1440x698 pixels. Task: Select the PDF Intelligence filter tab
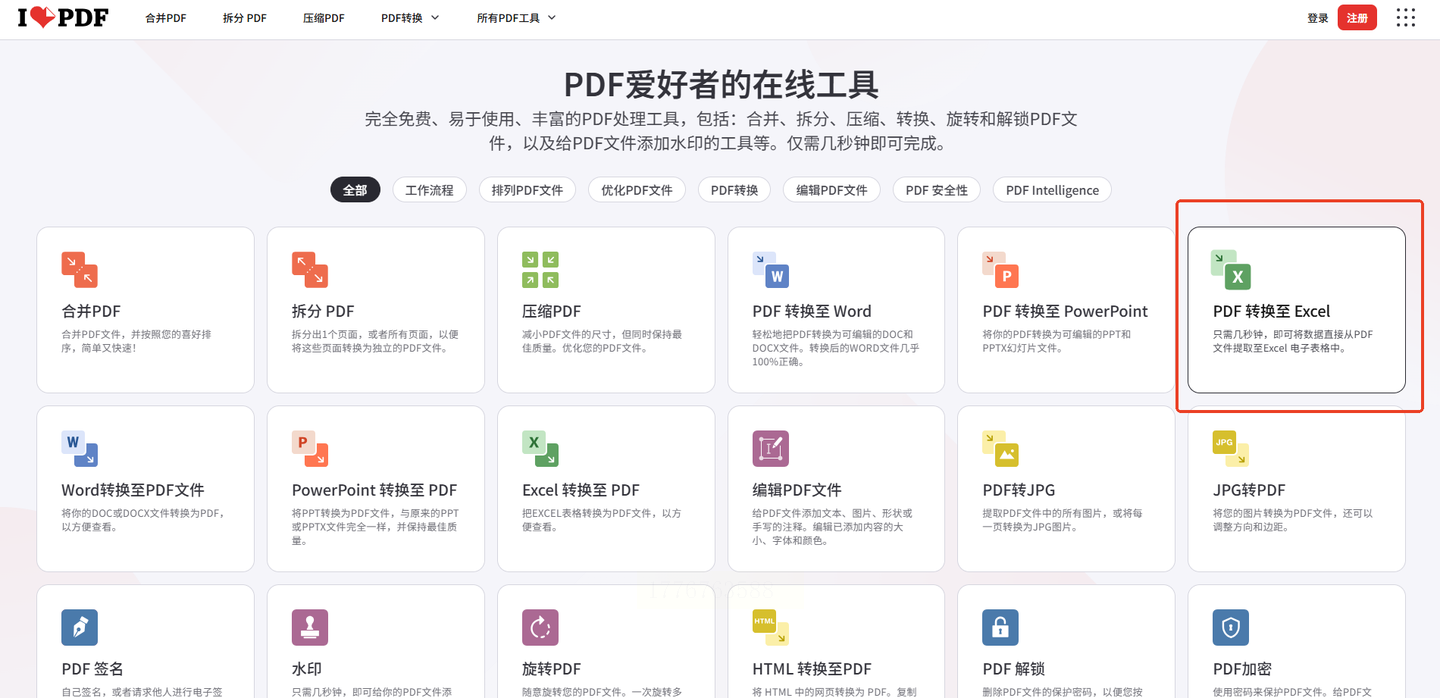click(1052, 190)
